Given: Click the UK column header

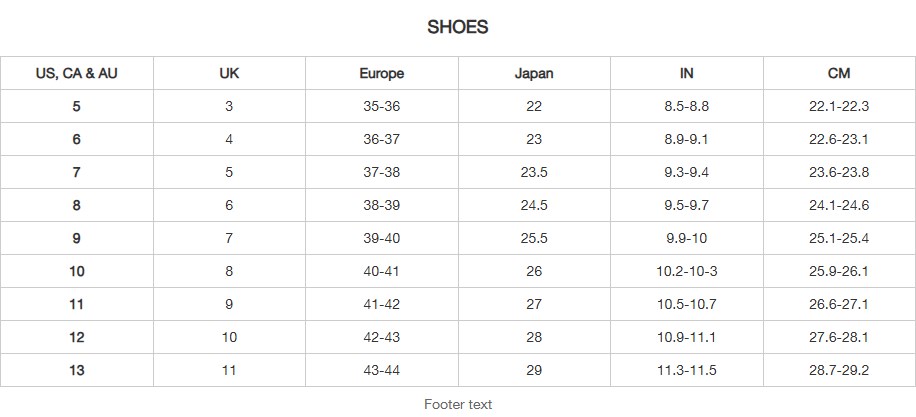Looking at the screenshot, I should [x=229, y=73].
